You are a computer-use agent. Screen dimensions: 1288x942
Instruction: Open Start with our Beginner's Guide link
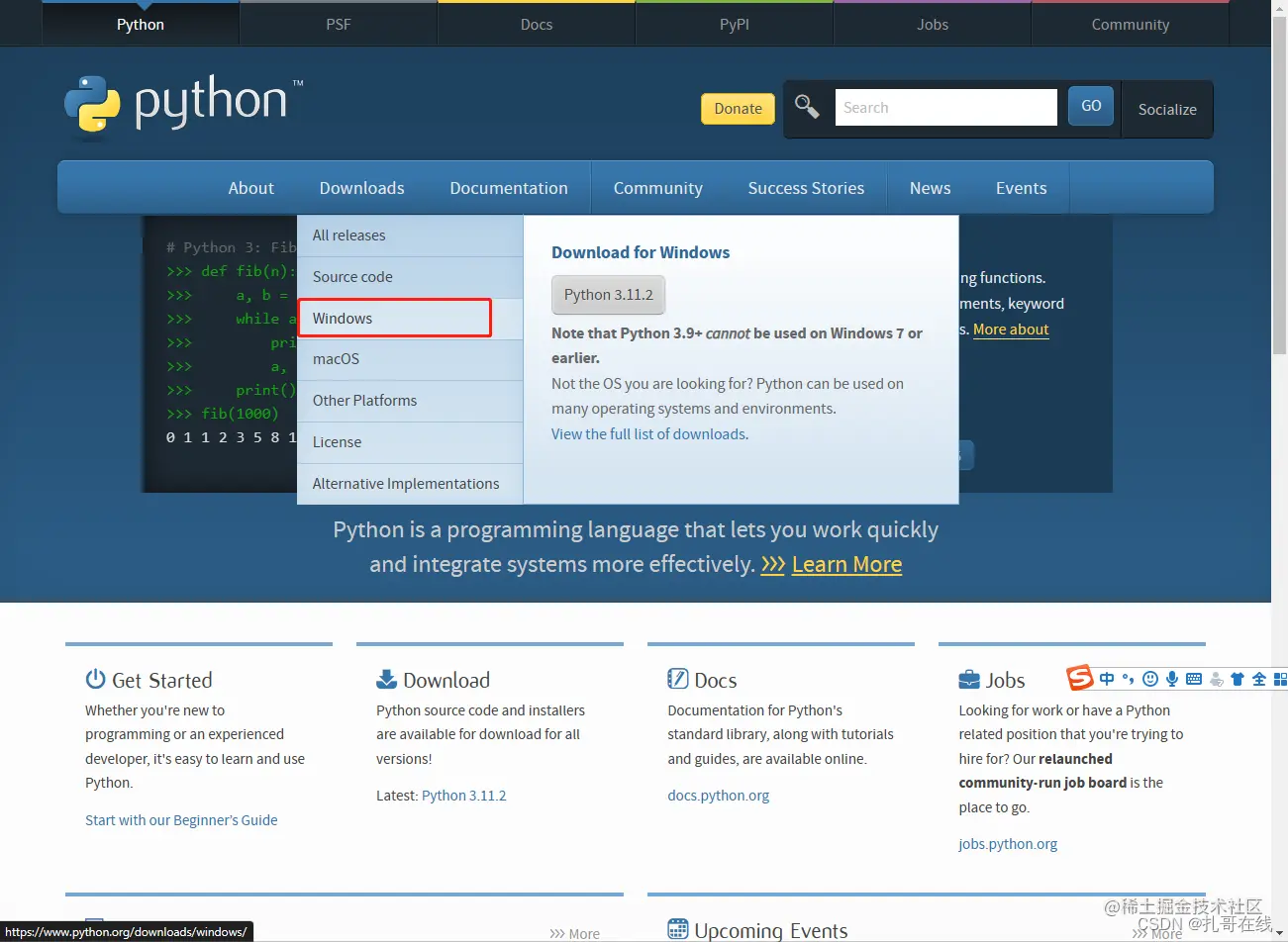click(181, 820)
